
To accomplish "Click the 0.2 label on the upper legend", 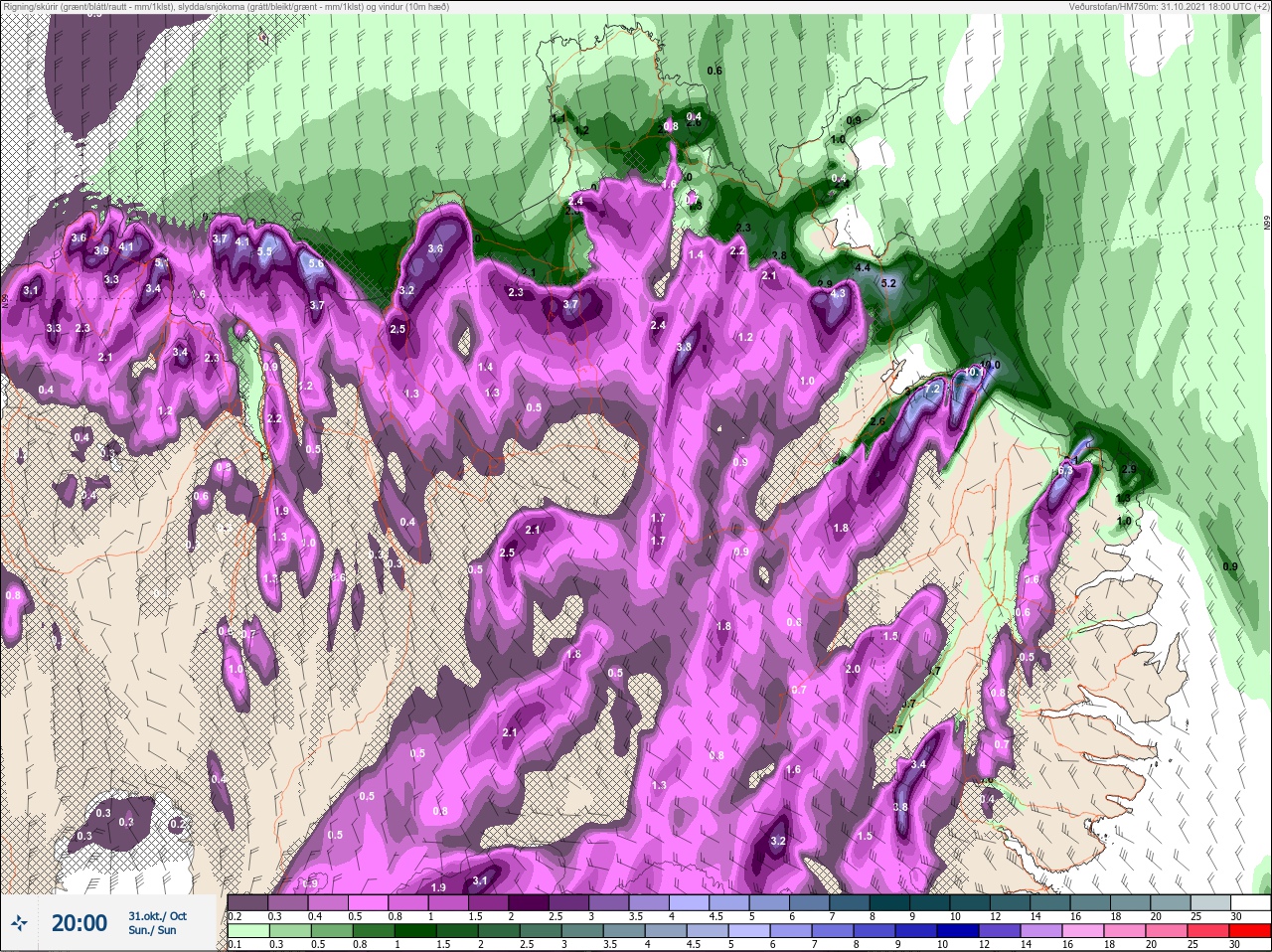I will [x=235, y=916].
